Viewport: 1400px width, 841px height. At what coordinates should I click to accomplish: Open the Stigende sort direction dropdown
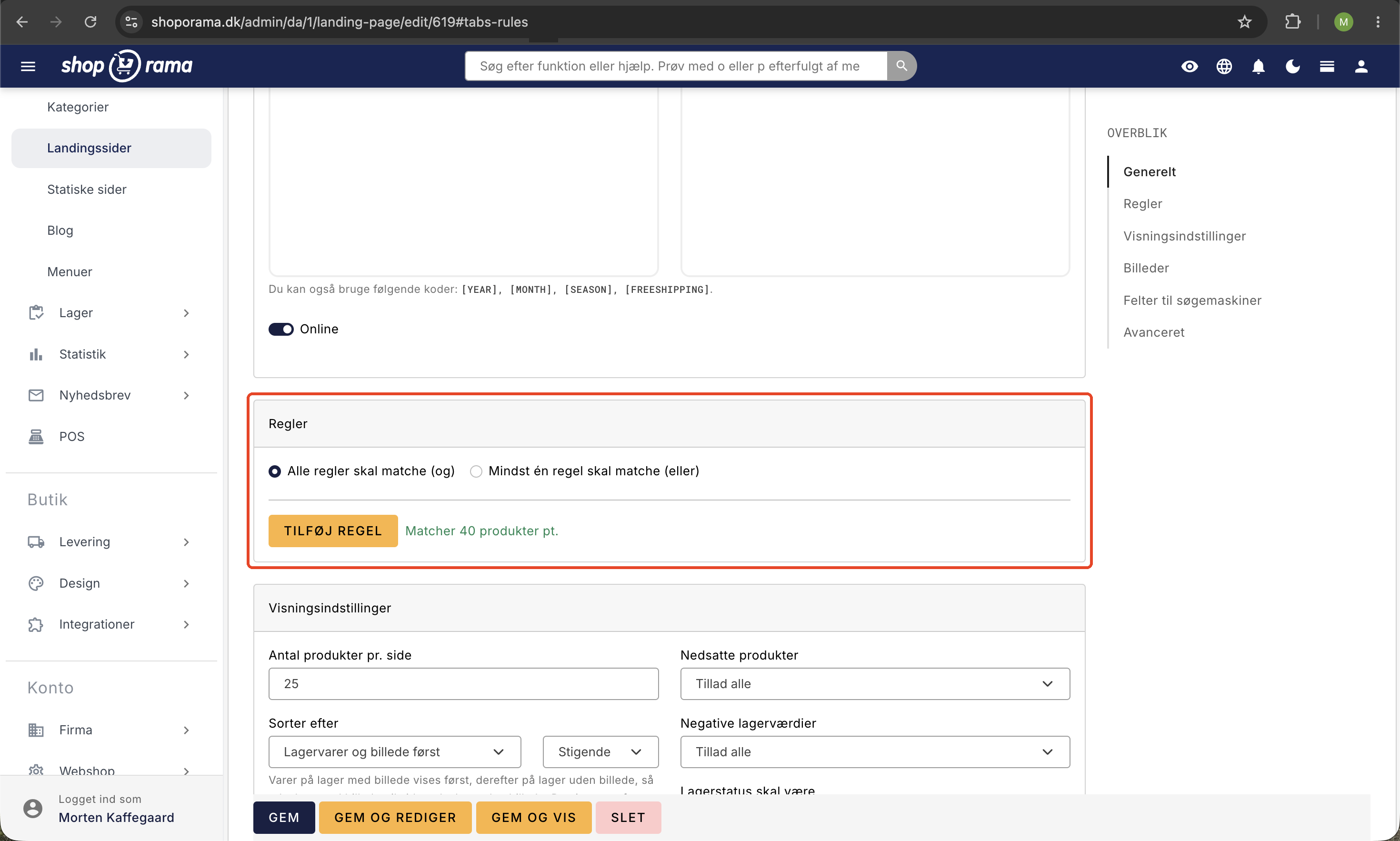[x=600, y=752]
